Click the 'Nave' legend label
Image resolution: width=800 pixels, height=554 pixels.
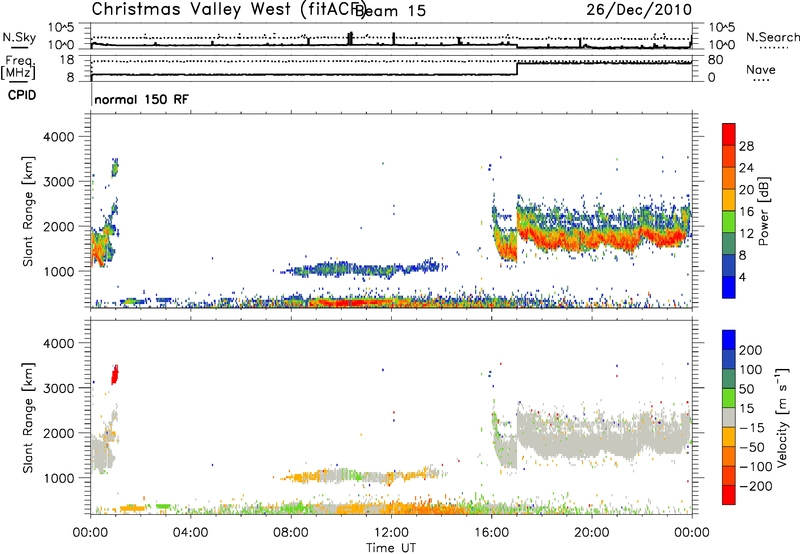[x=761, y=70]
